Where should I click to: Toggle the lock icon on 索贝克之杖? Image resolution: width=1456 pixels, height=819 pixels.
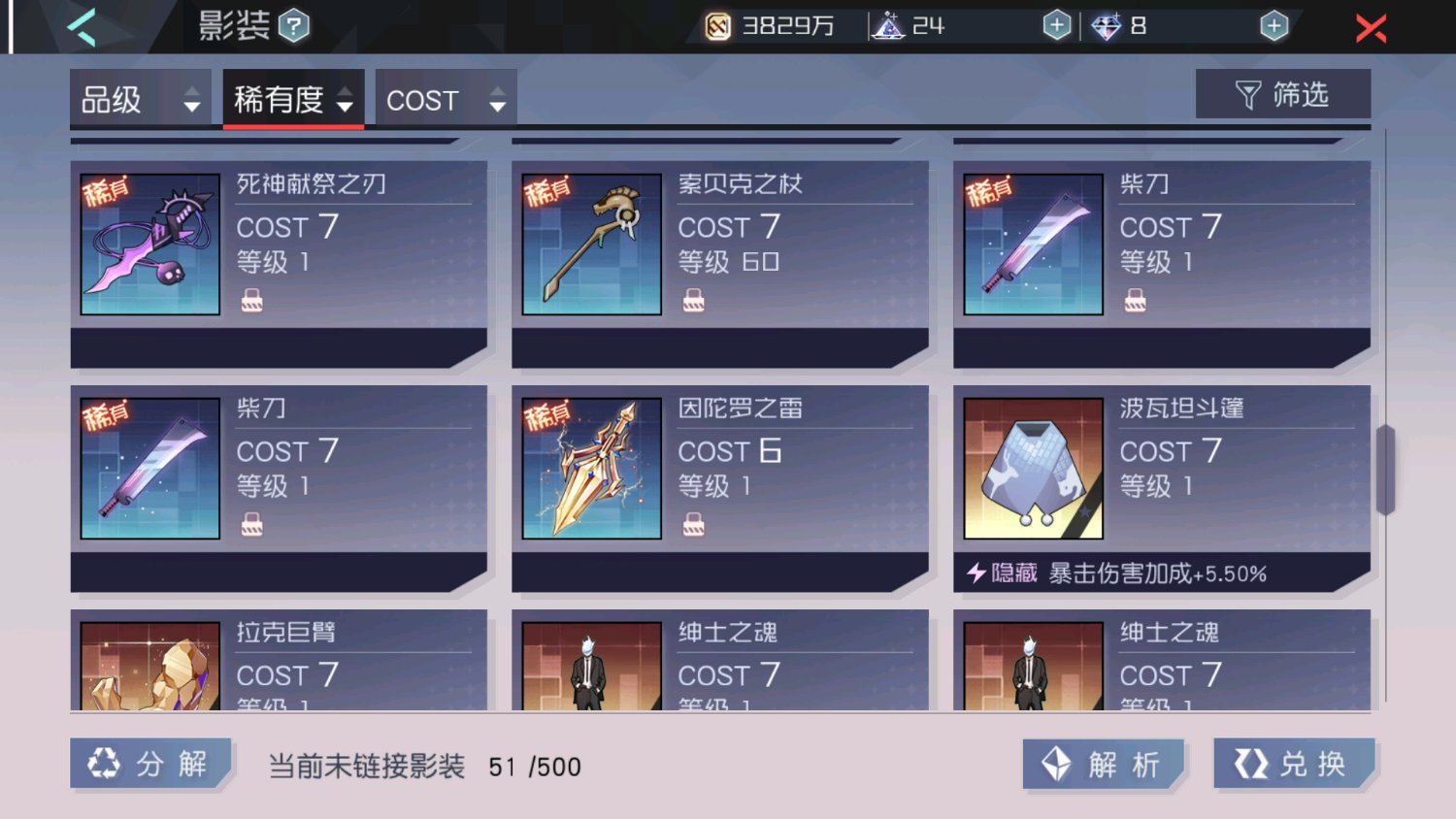coord(693,301)
